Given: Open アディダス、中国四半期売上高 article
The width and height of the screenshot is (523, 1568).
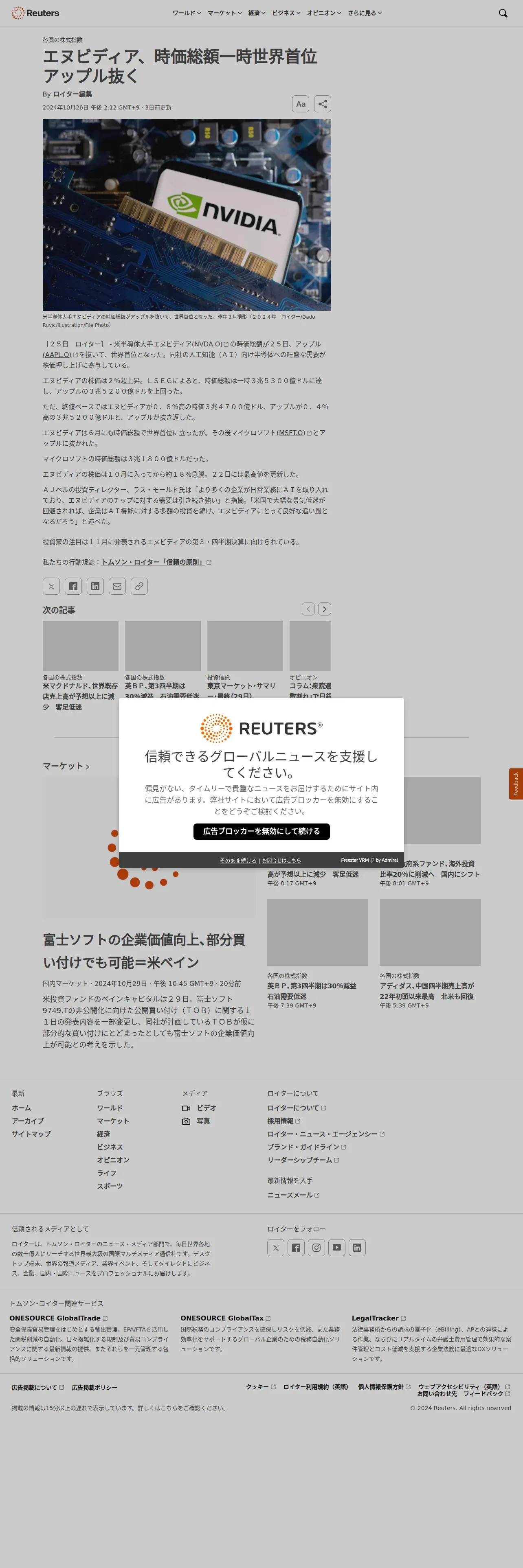Looking at the screenshot, I should (x=427, y=991).
